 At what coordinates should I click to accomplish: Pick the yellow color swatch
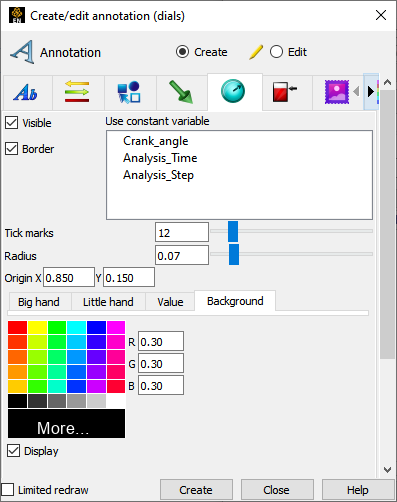(x=37, y=327)
